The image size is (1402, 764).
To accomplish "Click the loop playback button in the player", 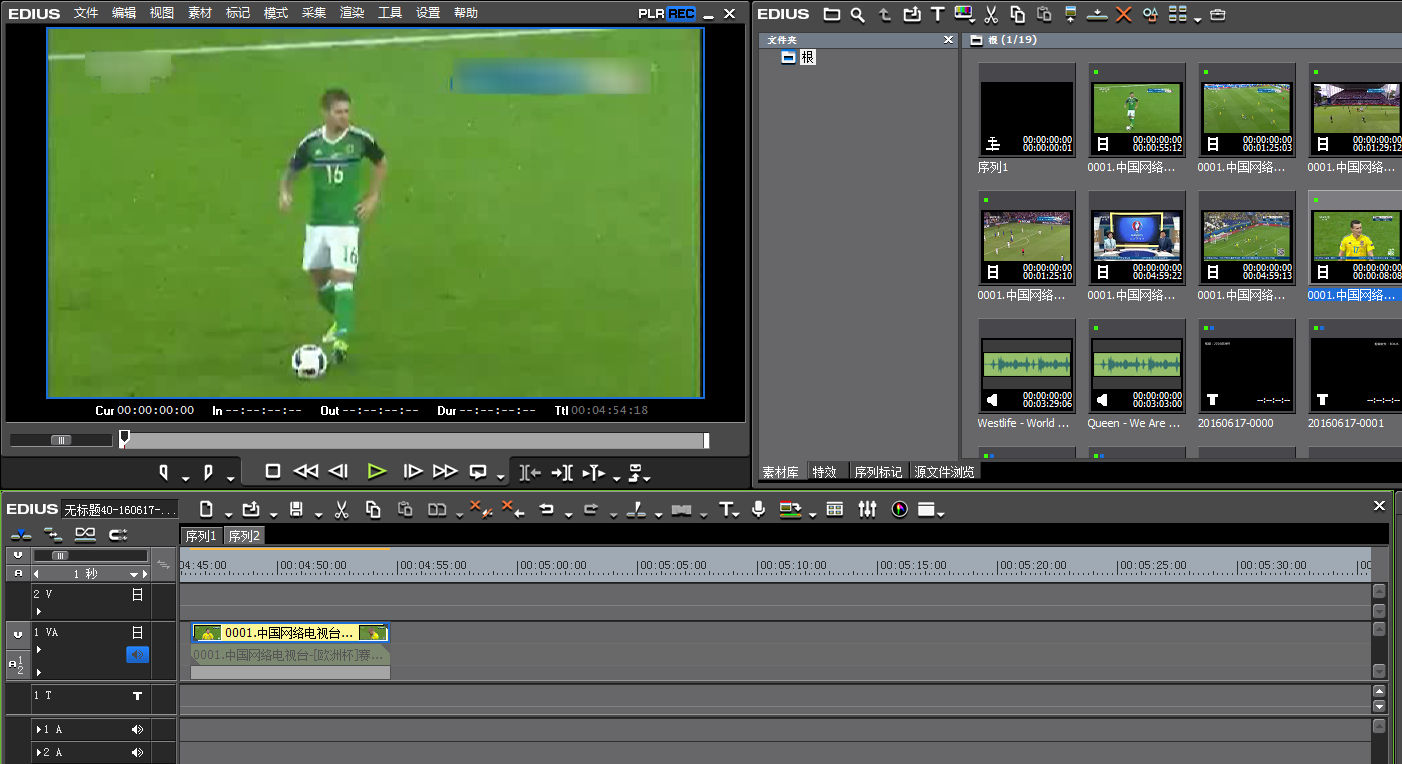I will tap(478, 471).
